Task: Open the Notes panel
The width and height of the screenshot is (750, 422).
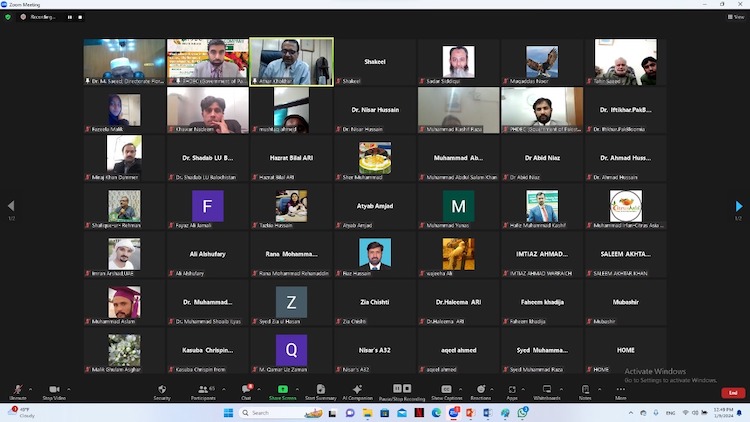Action: point(585,390)
